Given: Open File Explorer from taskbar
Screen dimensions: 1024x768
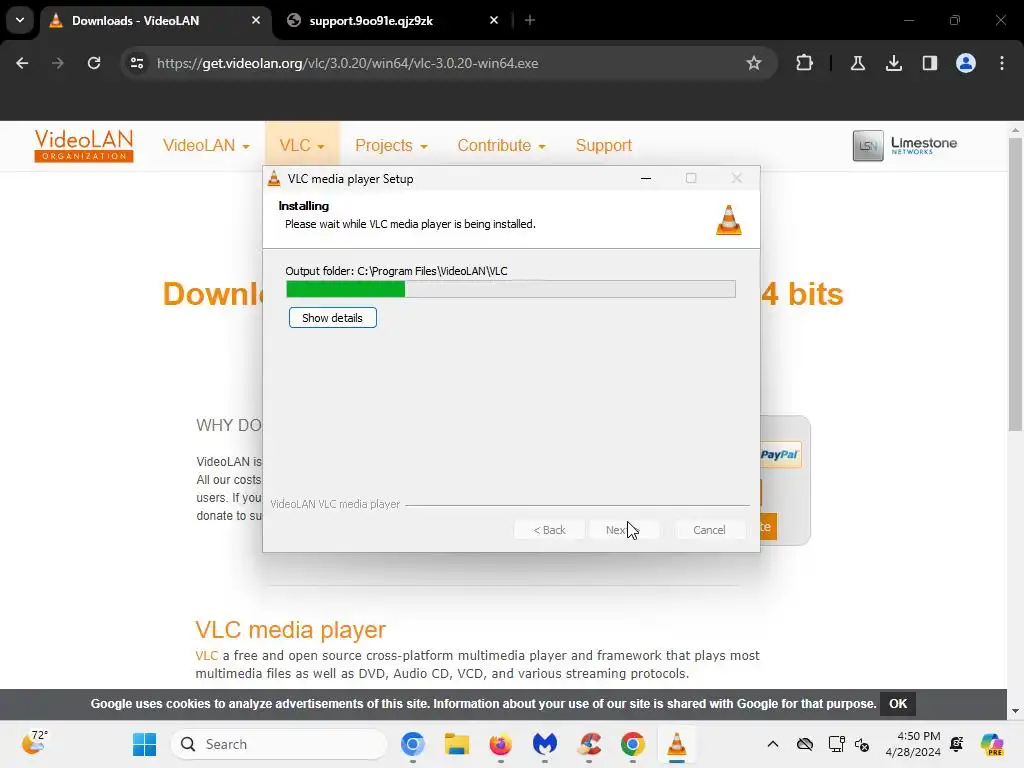Looking at the screenshot, I should coord(456,744).
